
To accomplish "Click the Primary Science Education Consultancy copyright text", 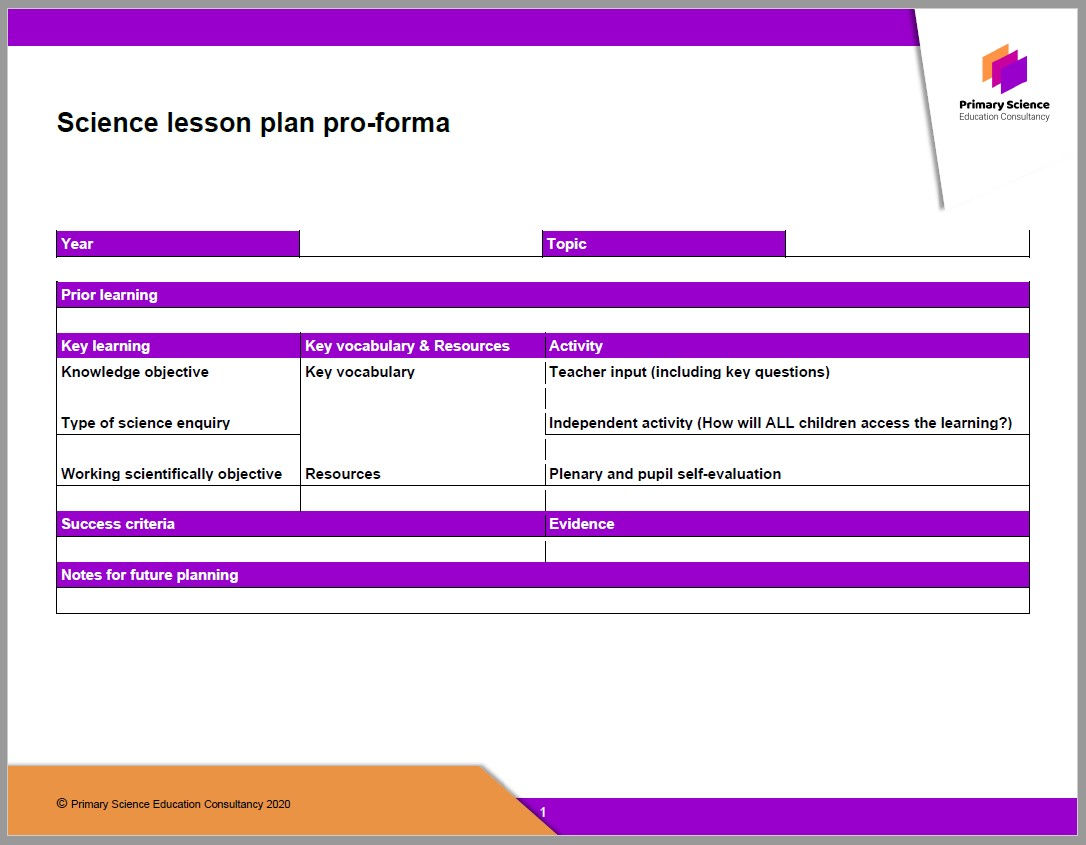I will click(173, 803).
